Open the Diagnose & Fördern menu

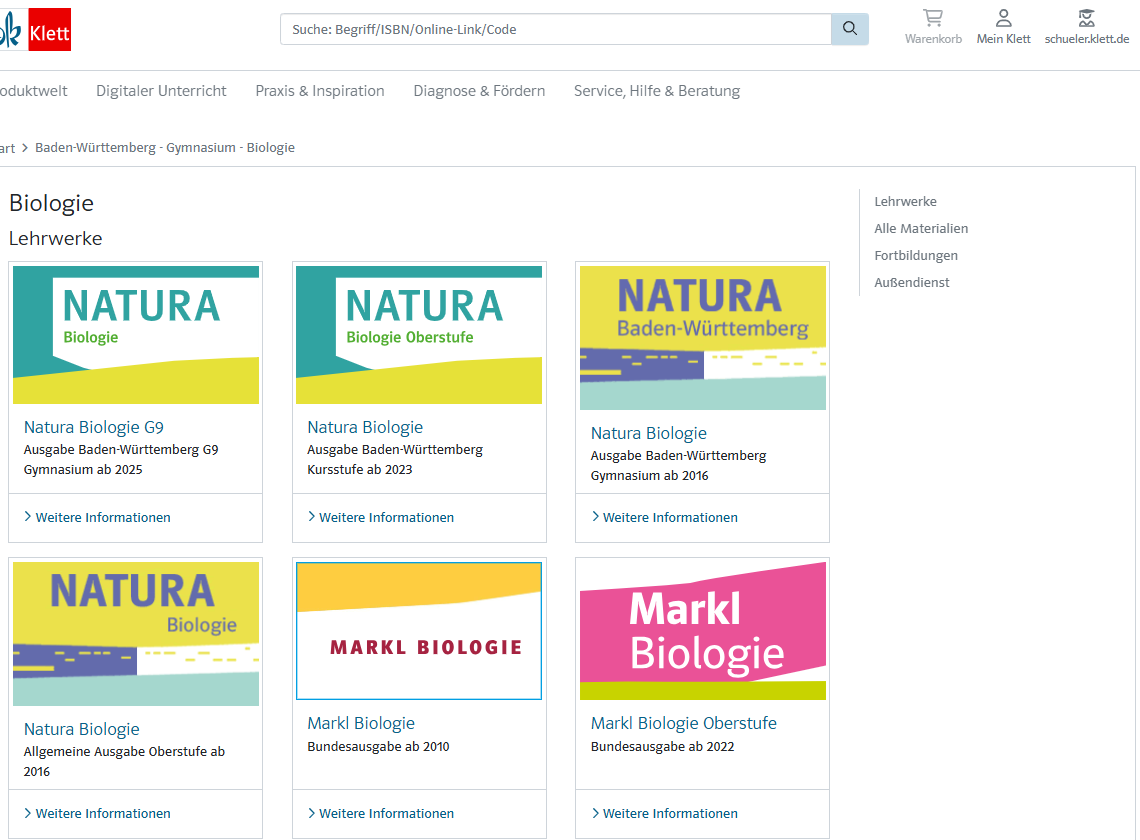[479, 91]
